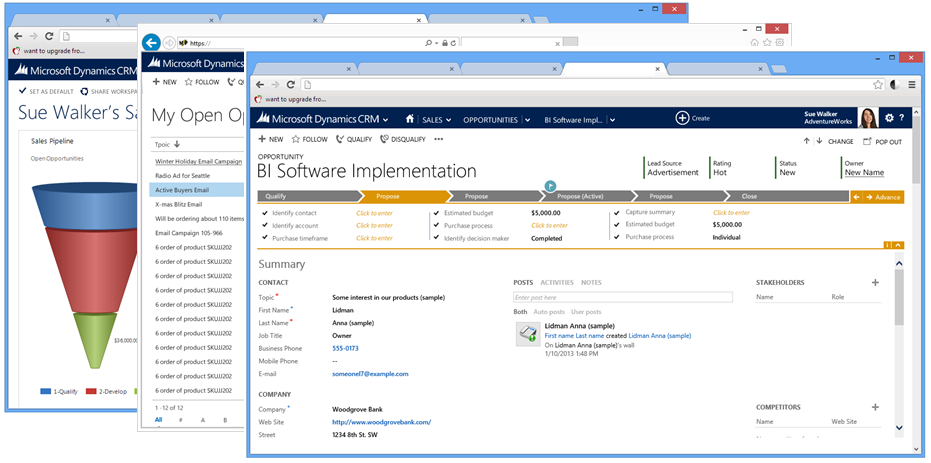Collapse the process bar chevron
931x463 pixels.
click(x=898, y=245)
